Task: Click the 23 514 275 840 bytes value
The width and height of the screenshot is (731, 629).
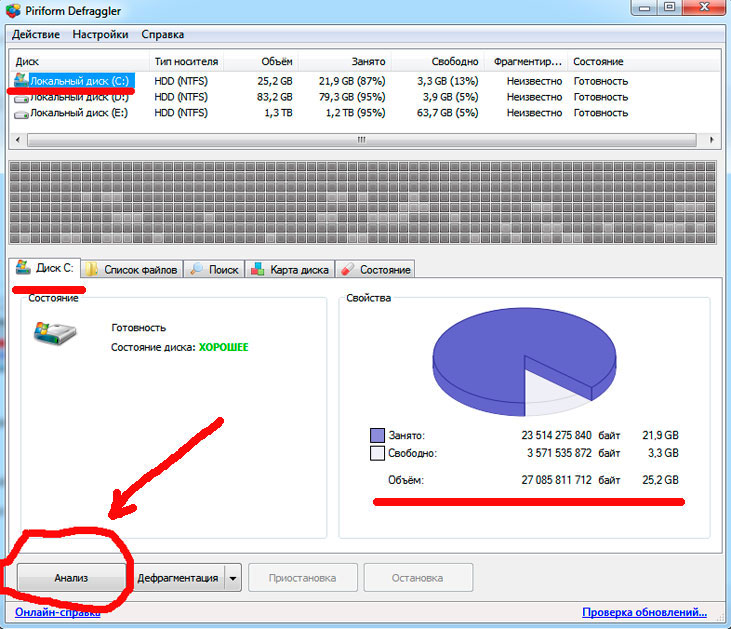Action: pos(556,435)
